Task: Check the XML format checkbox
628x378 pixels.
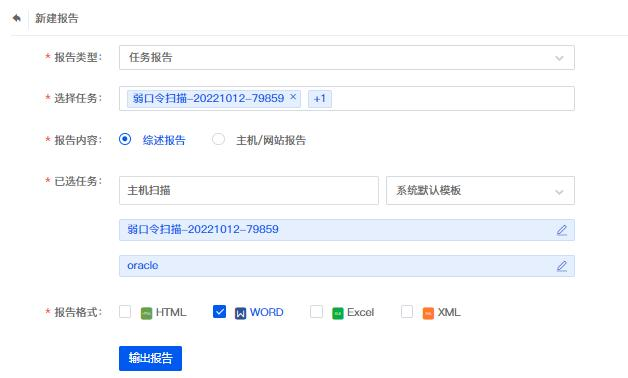Action: tap(407, 312)
